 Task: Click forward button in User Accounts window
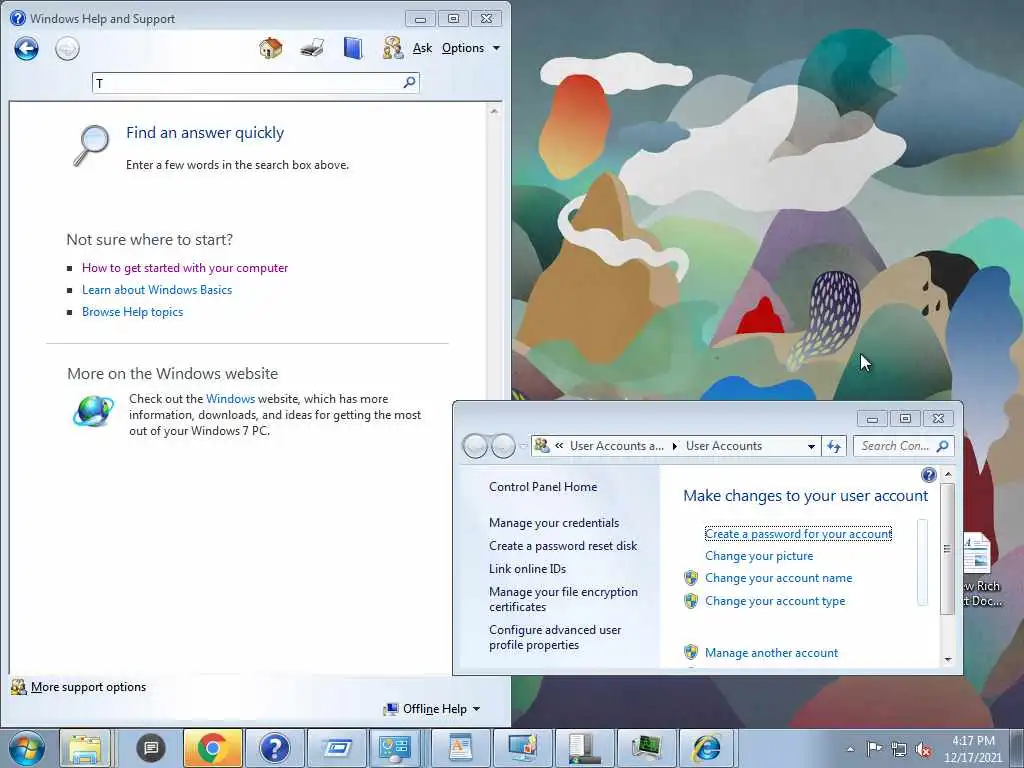503,446
